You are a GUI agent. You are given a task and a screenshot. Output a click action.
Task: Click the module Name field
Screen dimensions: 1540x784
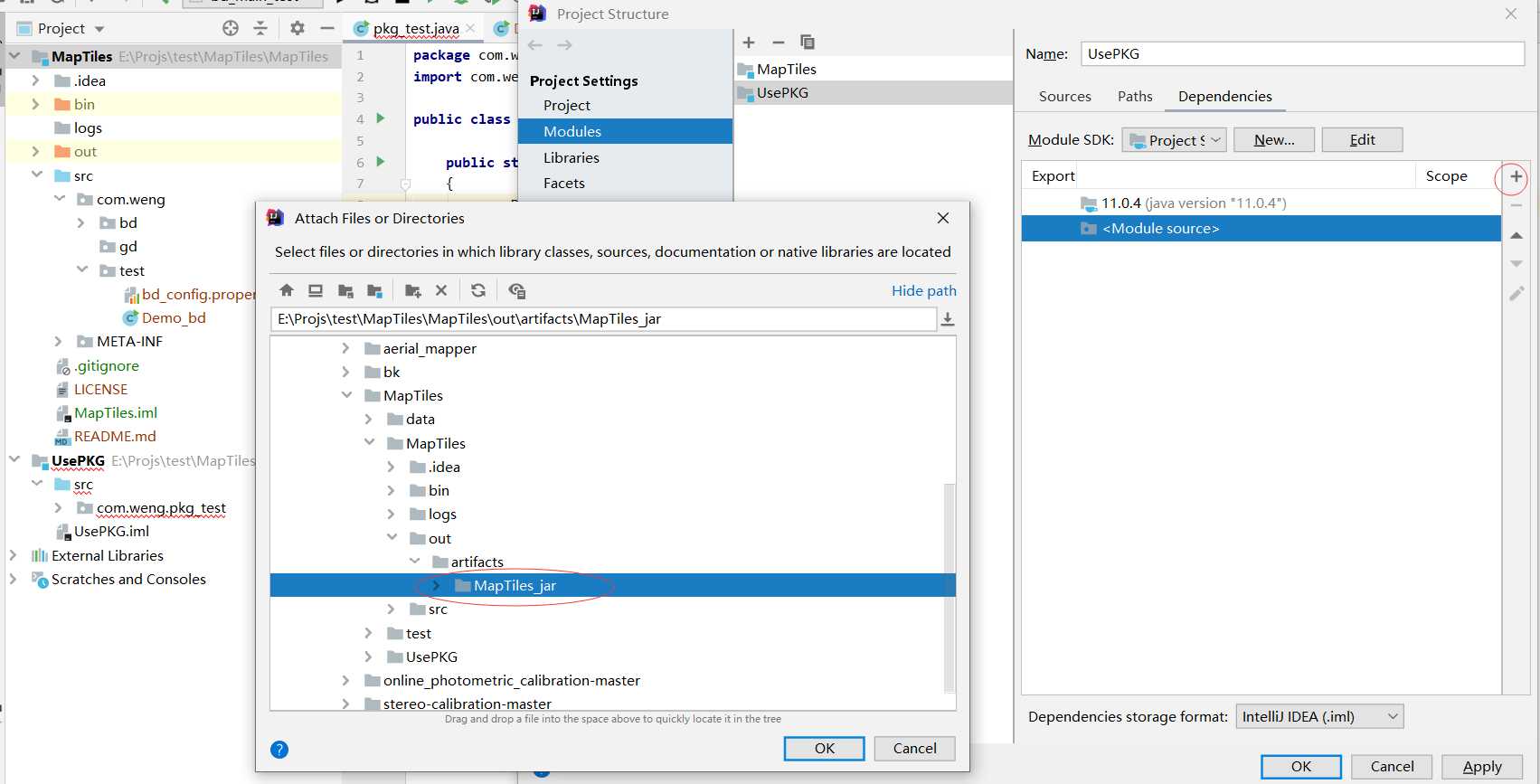(x=1302, y=54)
